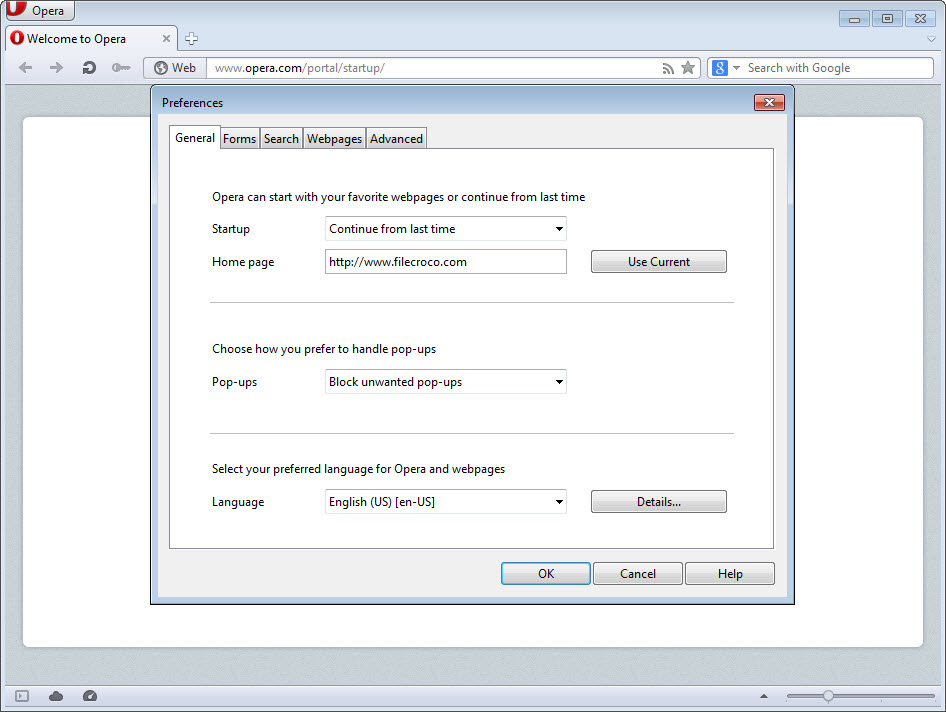946x712 pixels.
Task: Open a new tab with plus icon
Action: click(191, 39)
